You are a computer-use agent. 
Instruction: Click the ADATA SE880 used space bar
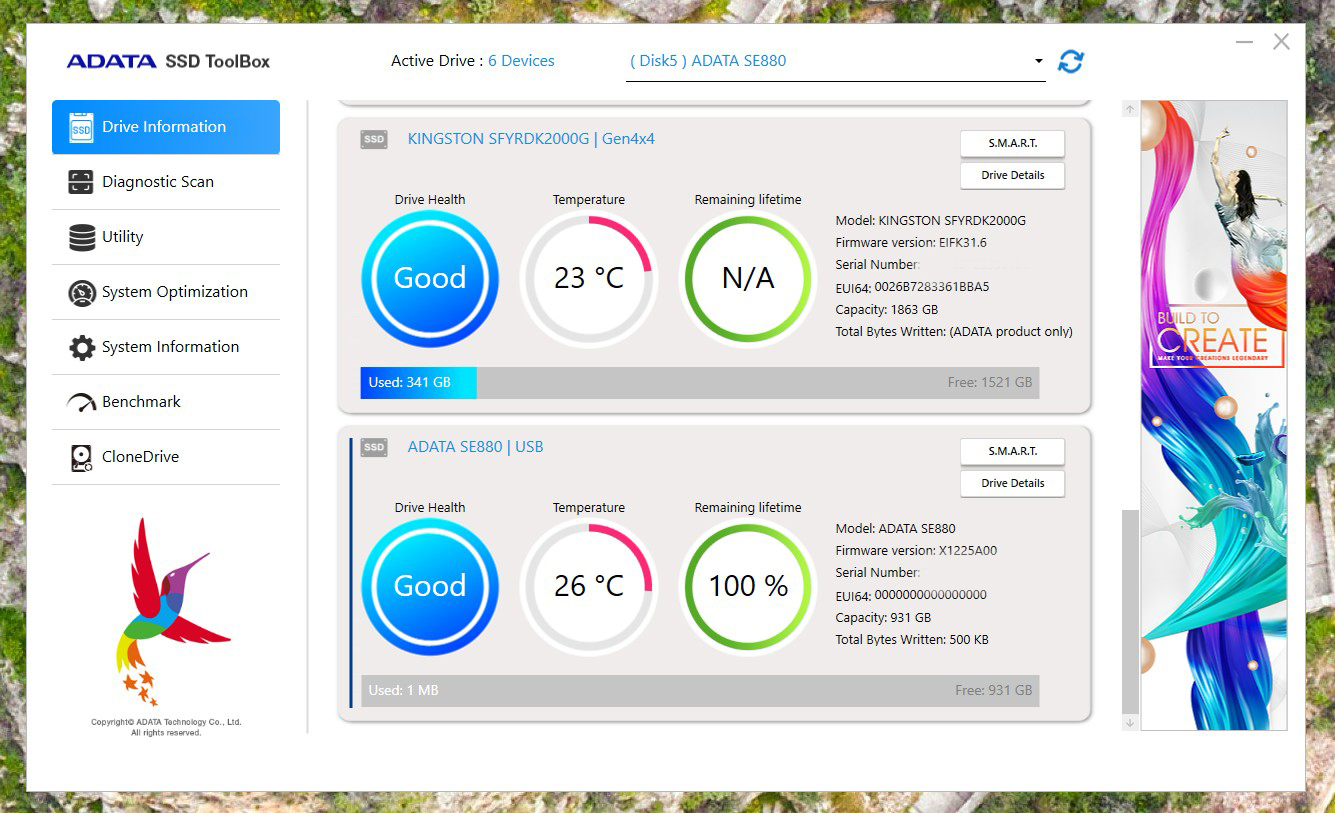(699, 690)
